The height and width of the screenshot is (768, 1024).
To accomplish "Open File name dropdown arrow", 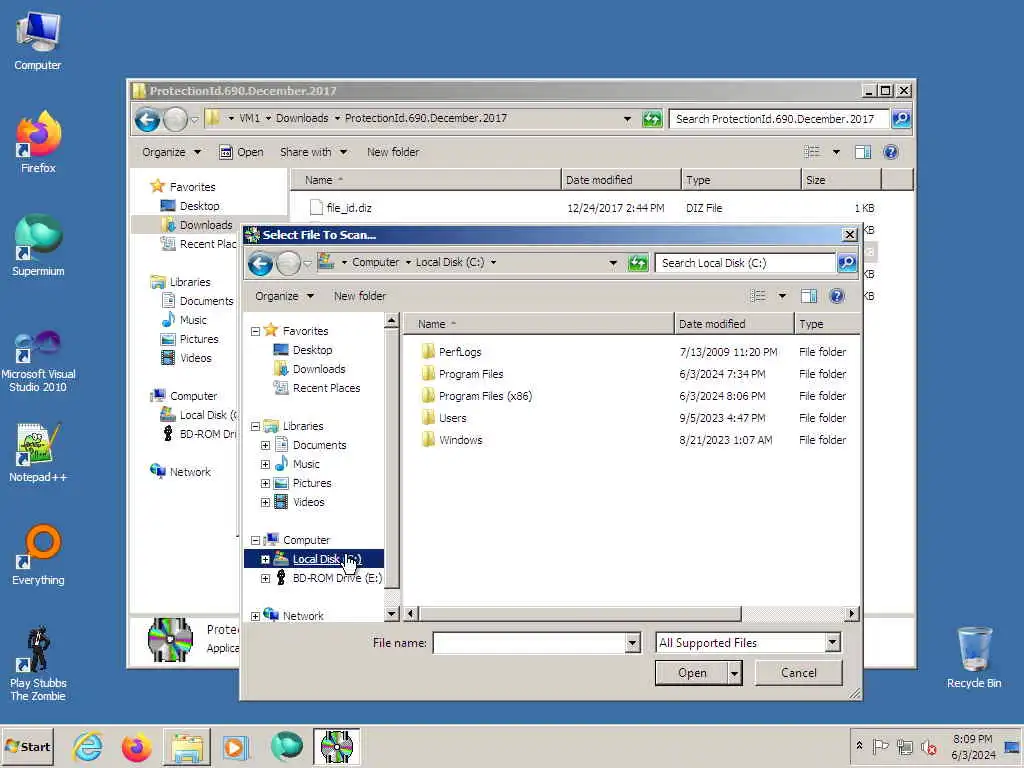I will point(632,643).
